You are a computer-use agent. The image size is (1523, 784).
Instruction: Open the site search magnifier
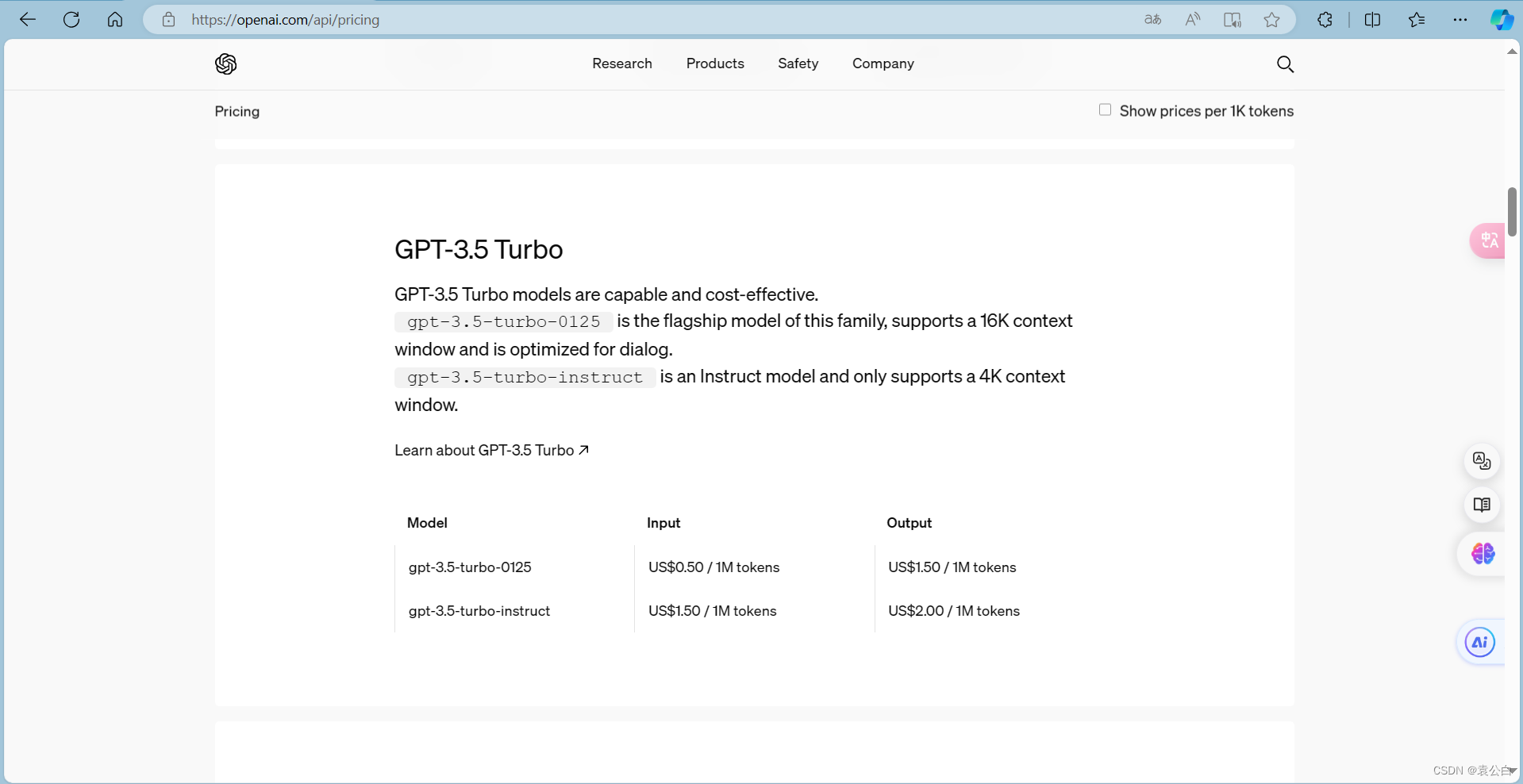(x=1285, y=63)
